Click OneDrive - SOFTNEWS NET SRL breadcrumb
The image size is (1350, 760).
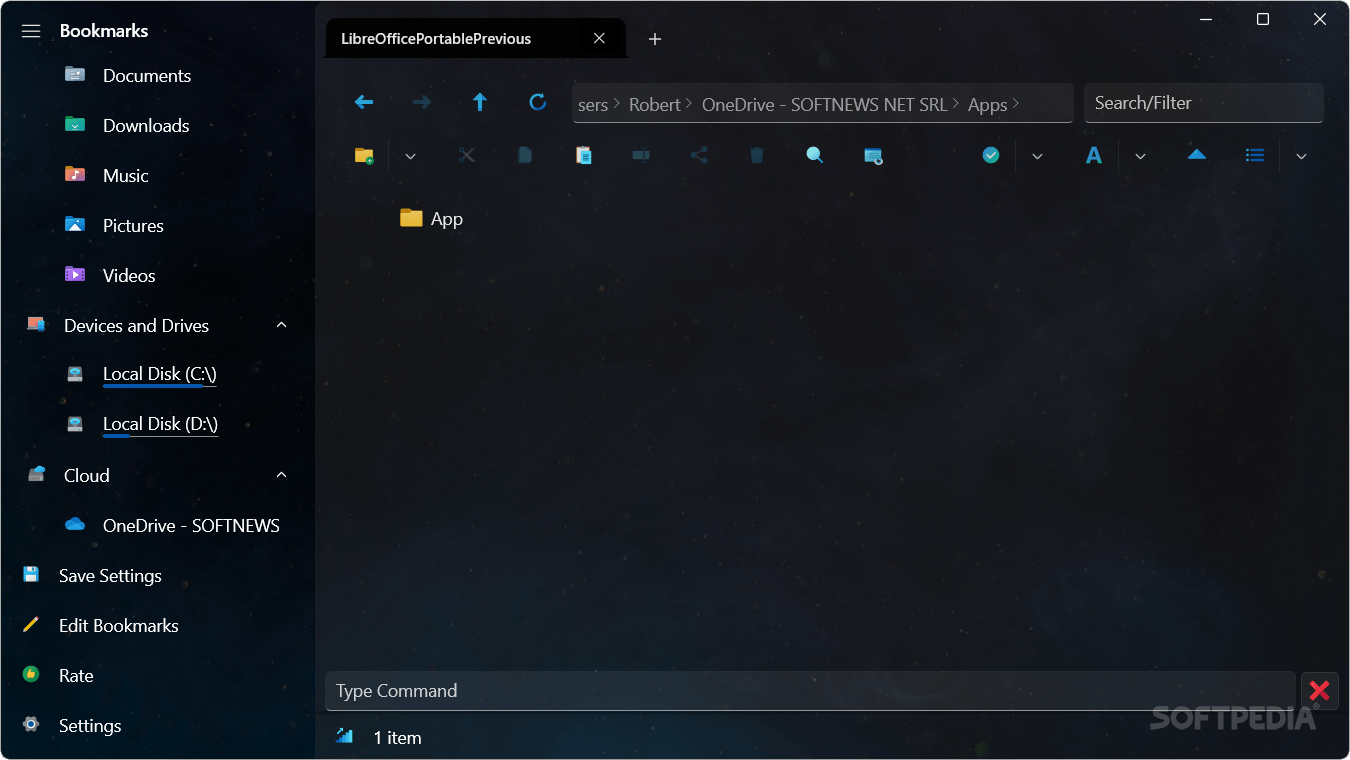825,105
